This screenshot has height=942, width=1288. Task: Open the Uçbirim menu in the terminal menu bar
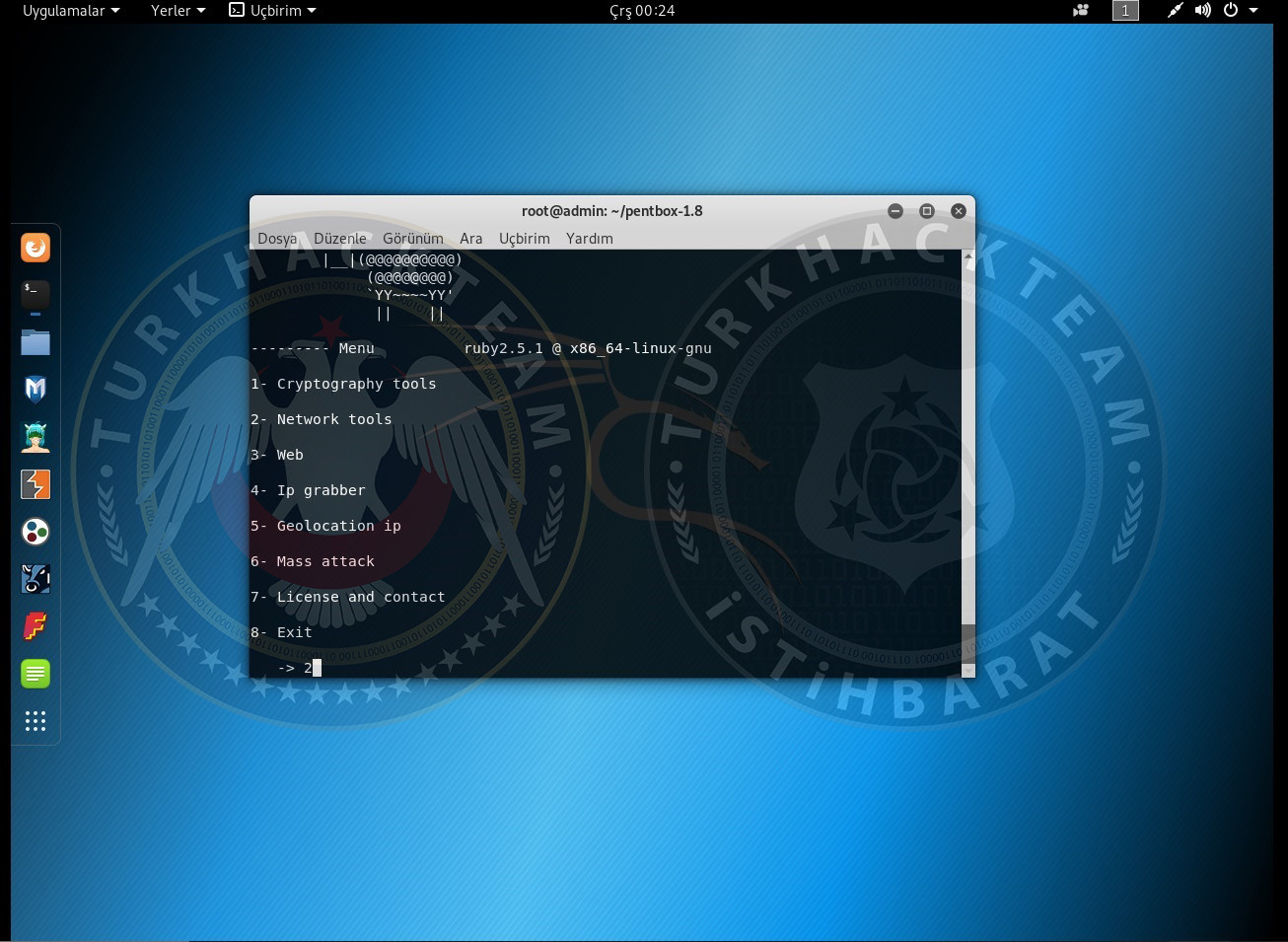tap(525, 239)
